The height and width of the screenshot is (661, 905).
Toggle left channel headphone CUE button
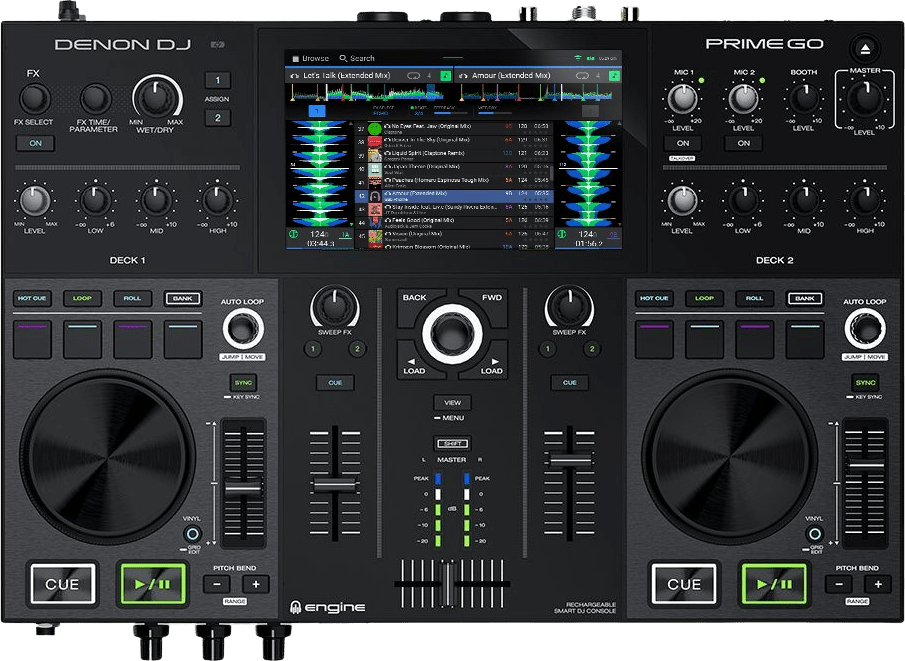335,383
